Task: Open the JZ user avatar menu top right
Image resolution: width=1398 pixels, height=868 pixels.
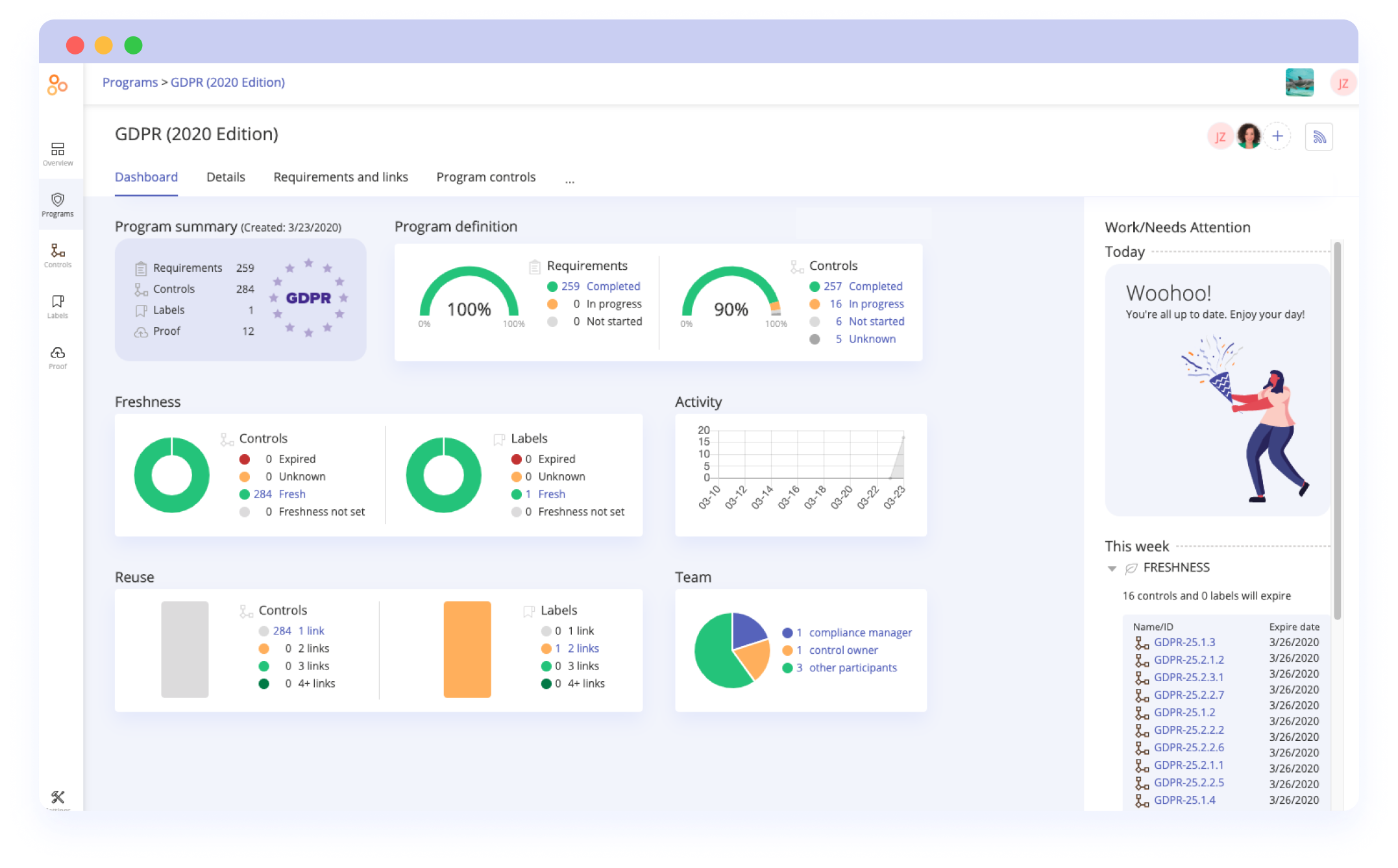Action: [x=1342, y=83]
